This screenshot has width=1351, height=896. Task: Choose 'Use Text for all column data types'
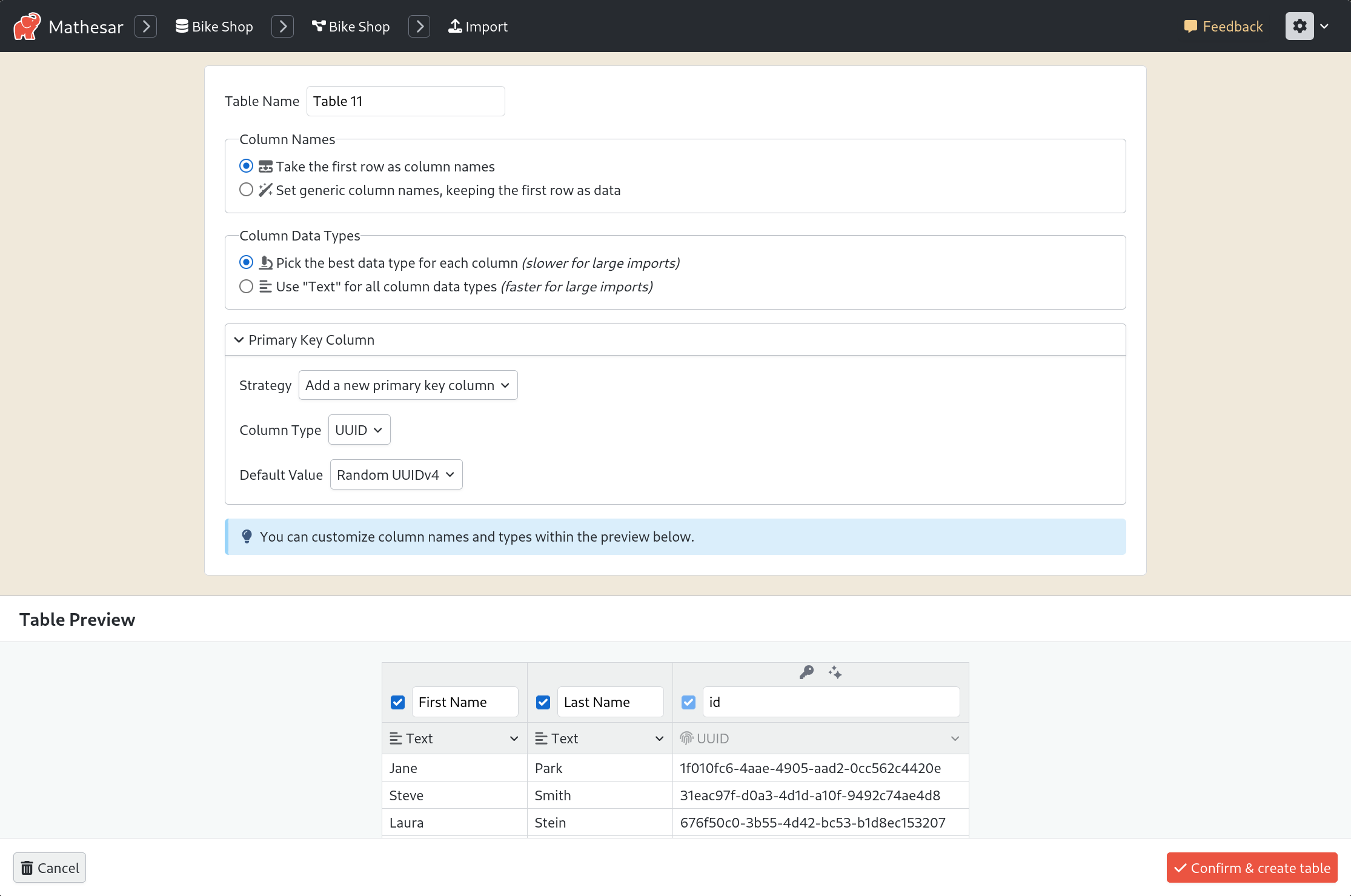pyautogui.click(x=246, y=286)
